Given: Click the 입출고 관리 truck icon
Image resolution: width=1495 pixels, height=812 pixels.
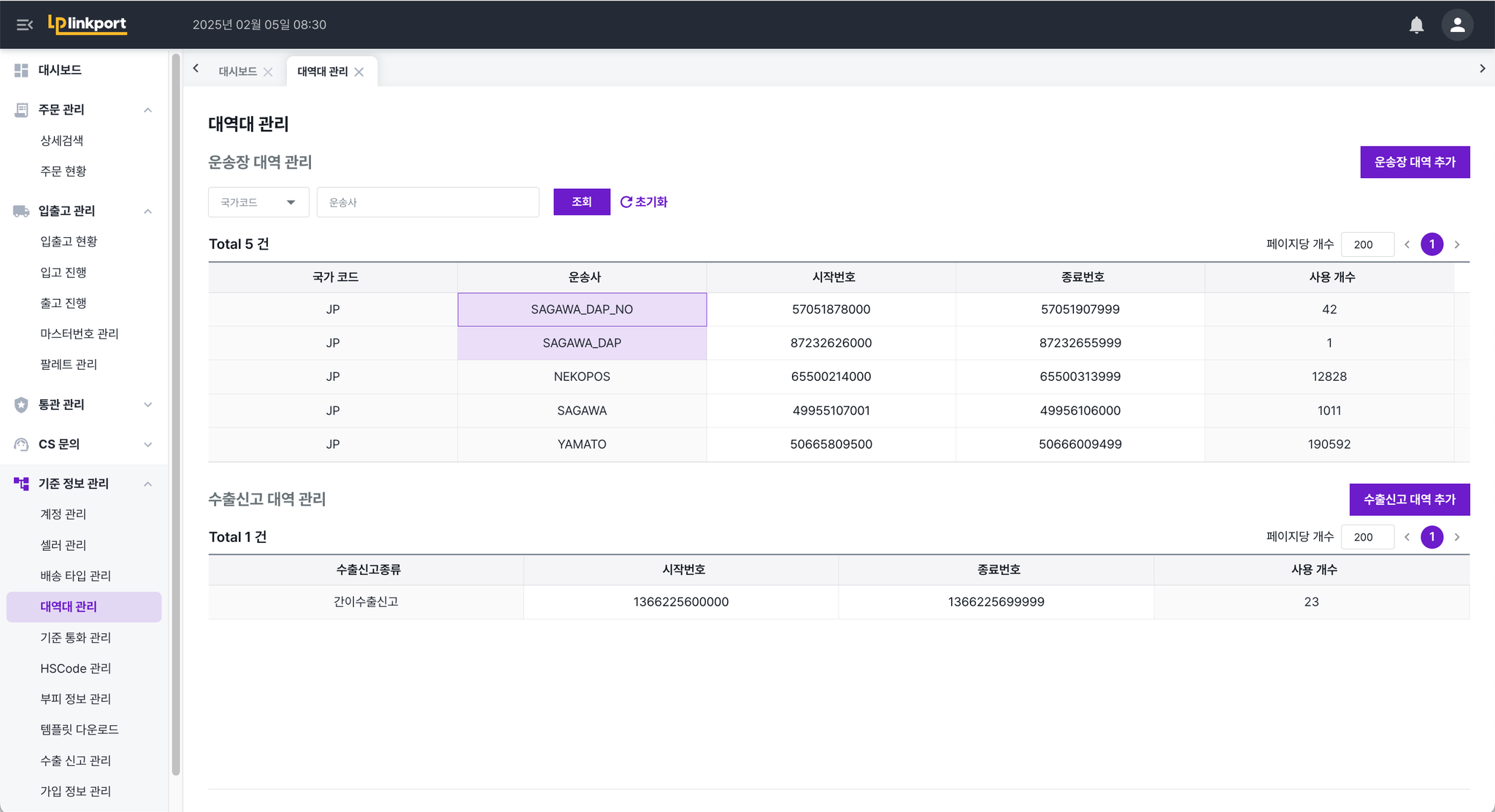Looking at the screenshot, I should coord(21,211).
